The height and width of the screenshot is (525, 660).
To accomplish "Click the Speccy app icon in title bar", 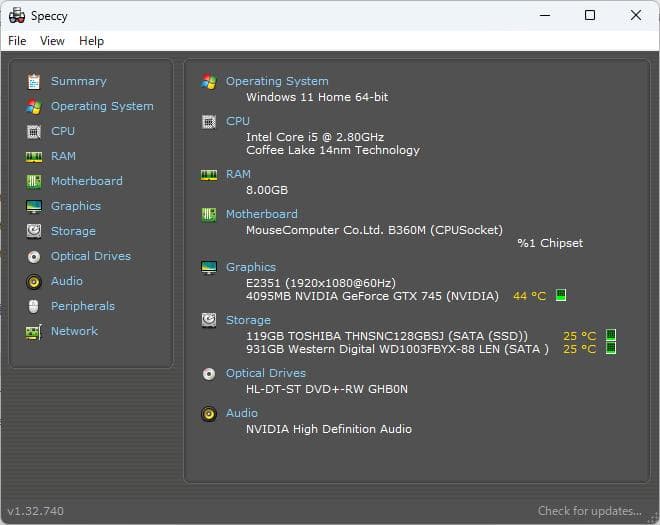I will (x=17, y=16).
